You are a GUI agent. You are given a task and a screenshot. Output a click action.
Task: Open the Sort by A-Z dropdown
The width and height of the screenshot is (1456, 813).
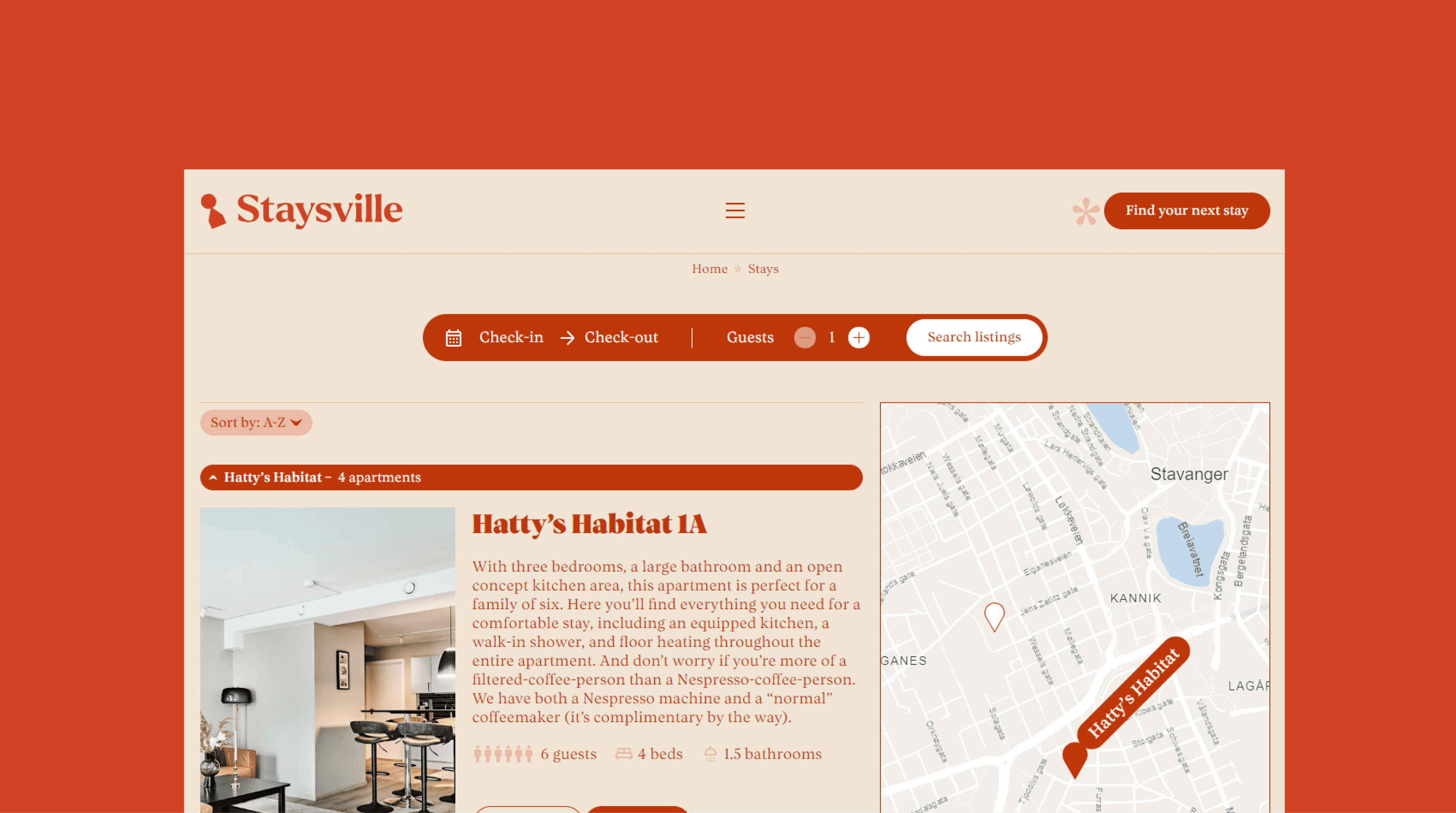coord(255,421)
